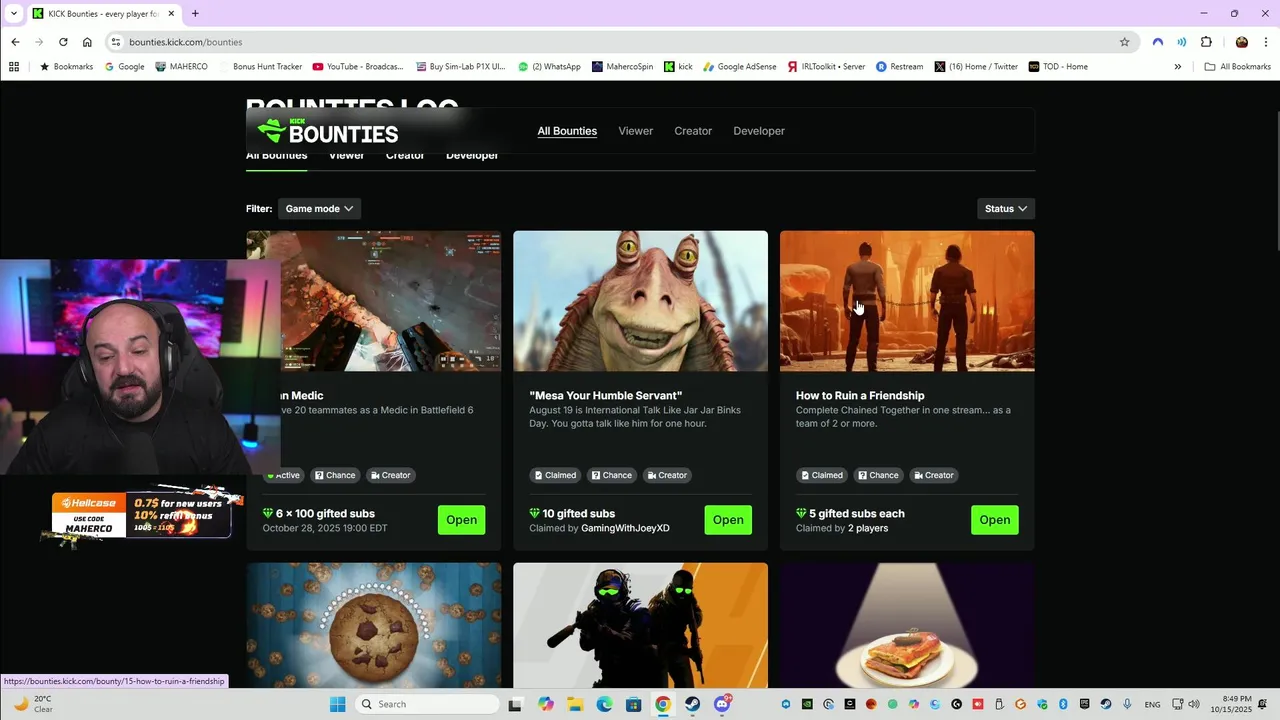Open the Chrome profile avatar
This screenshot has width=1280, height=720.
pyautogui.click(x=1242, y=42)
